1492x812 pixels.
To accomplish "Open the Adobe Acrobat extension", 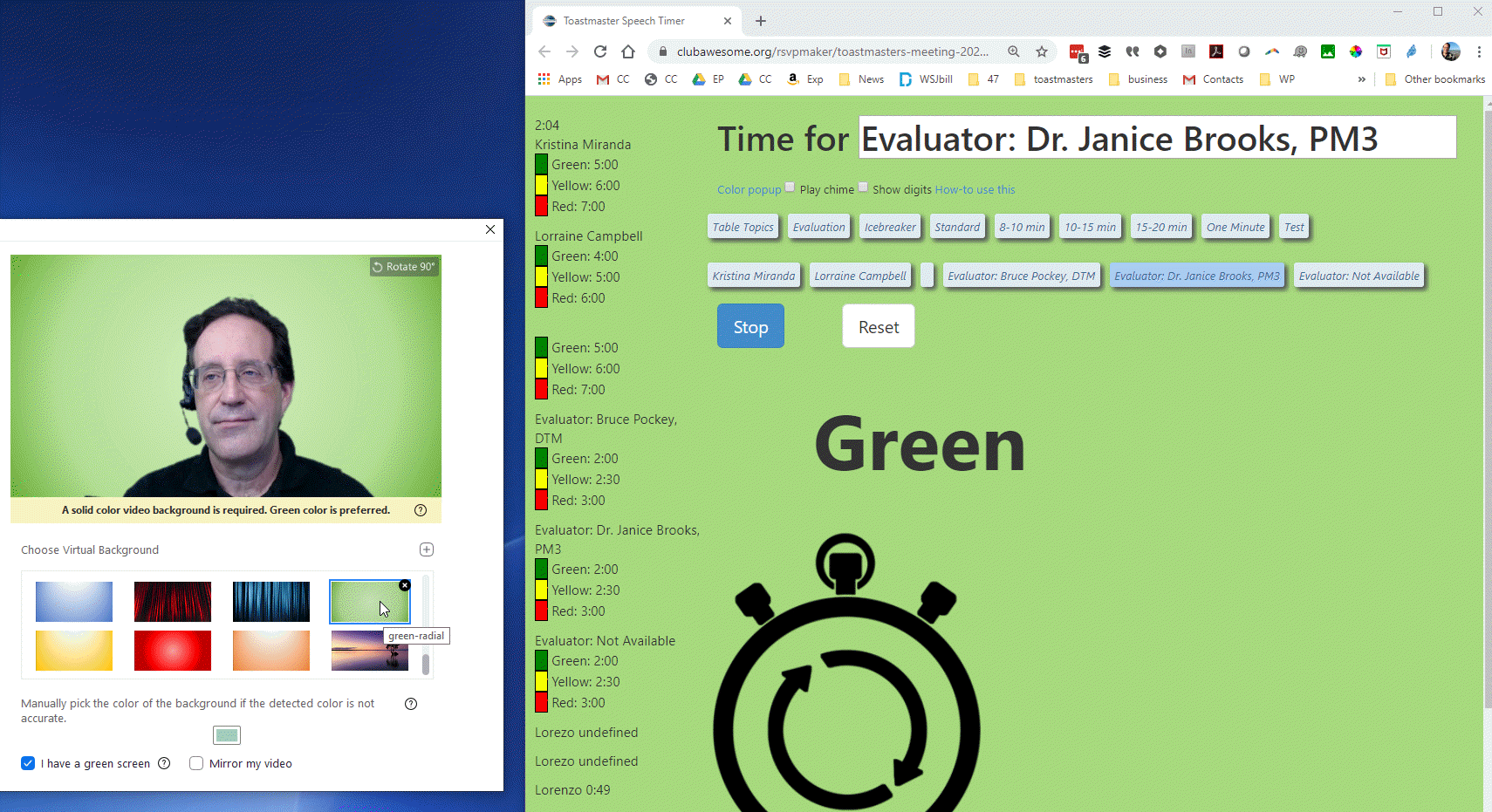I will click(1215, 51).
